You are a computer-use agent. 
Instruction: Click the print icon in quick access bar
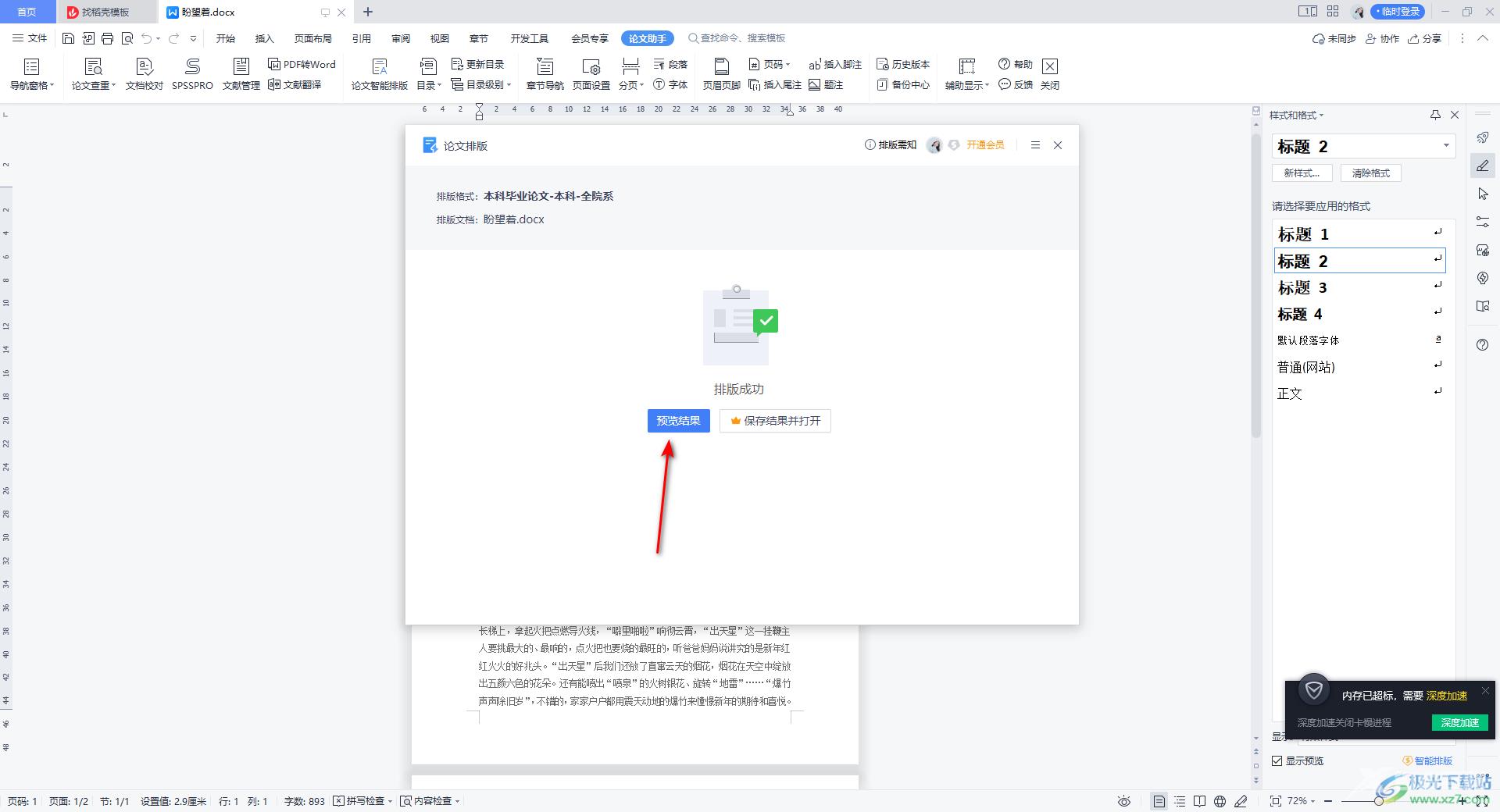click(107, 38)
